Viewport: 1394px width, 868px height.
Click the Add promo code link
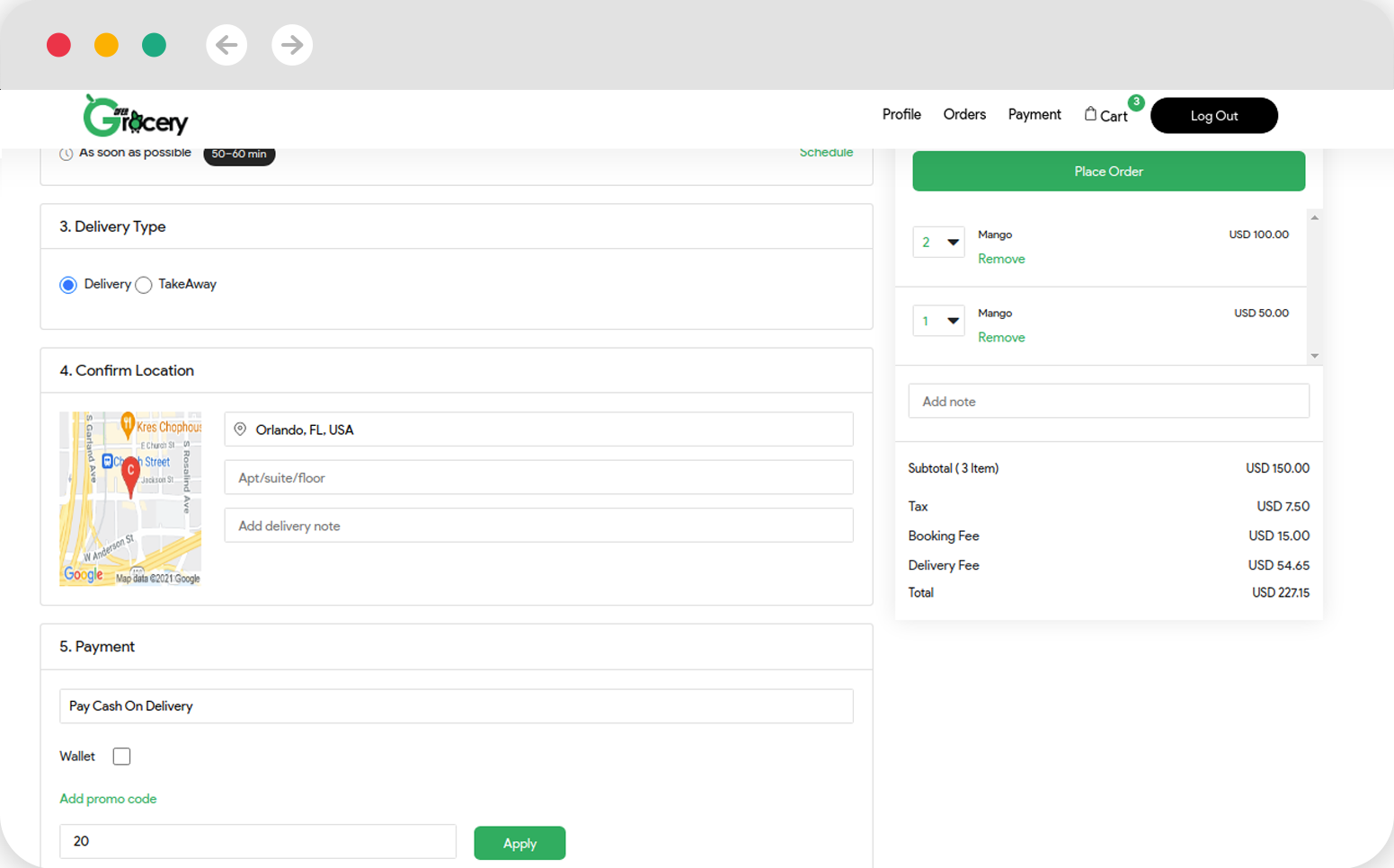[x=108, y=799]
